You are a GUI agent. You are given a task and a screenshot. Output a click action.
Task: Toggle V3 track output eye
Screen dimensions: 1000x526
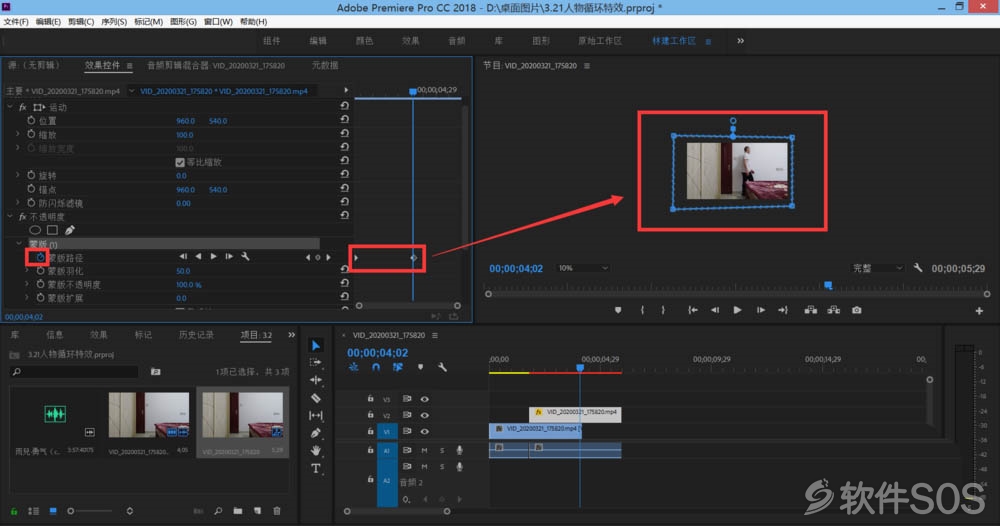click(425, 399)
